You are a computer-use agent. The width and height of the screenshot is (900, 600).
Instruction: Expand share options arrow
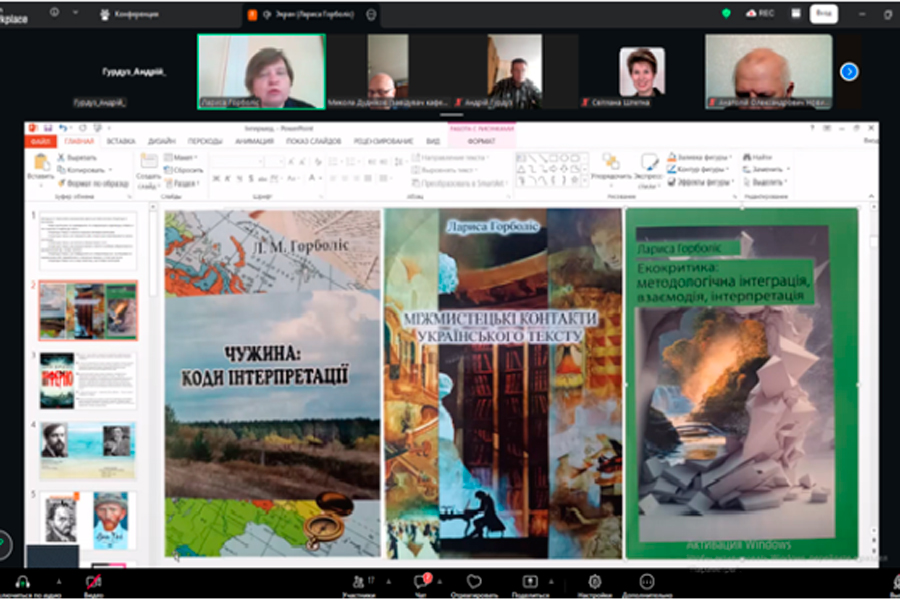pos(550,582)
